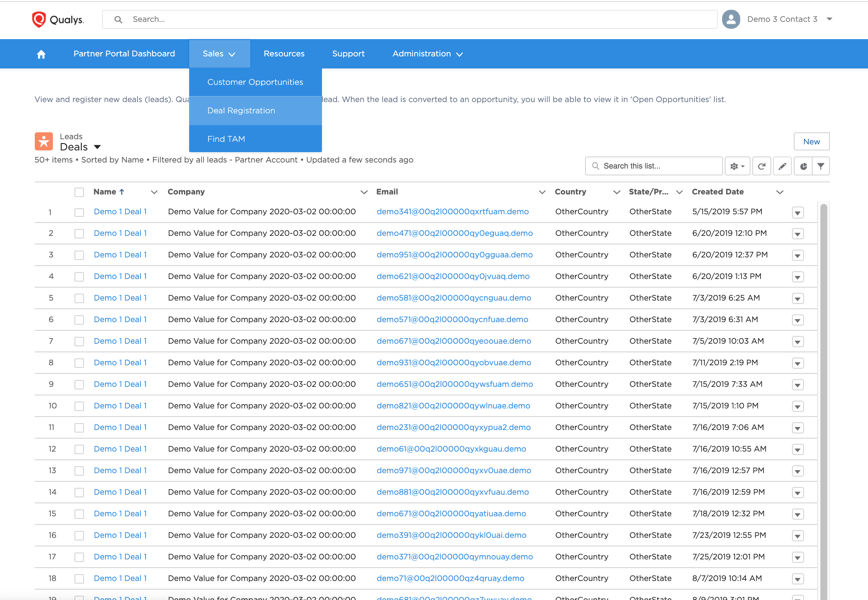Expand the Deals list view picker

tap(97, 148)
